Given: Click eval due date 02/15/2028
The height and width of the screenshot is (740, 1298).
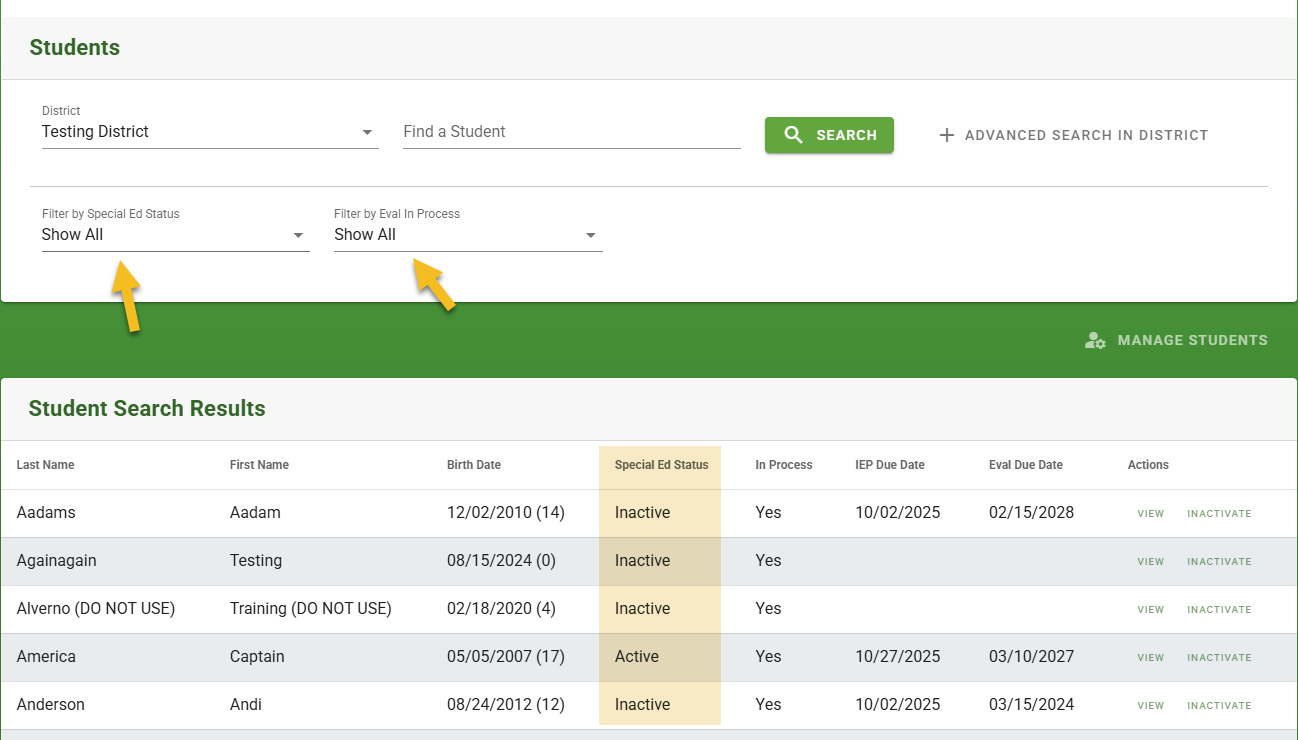Looking at the screenshot, I should [1032, 513].
